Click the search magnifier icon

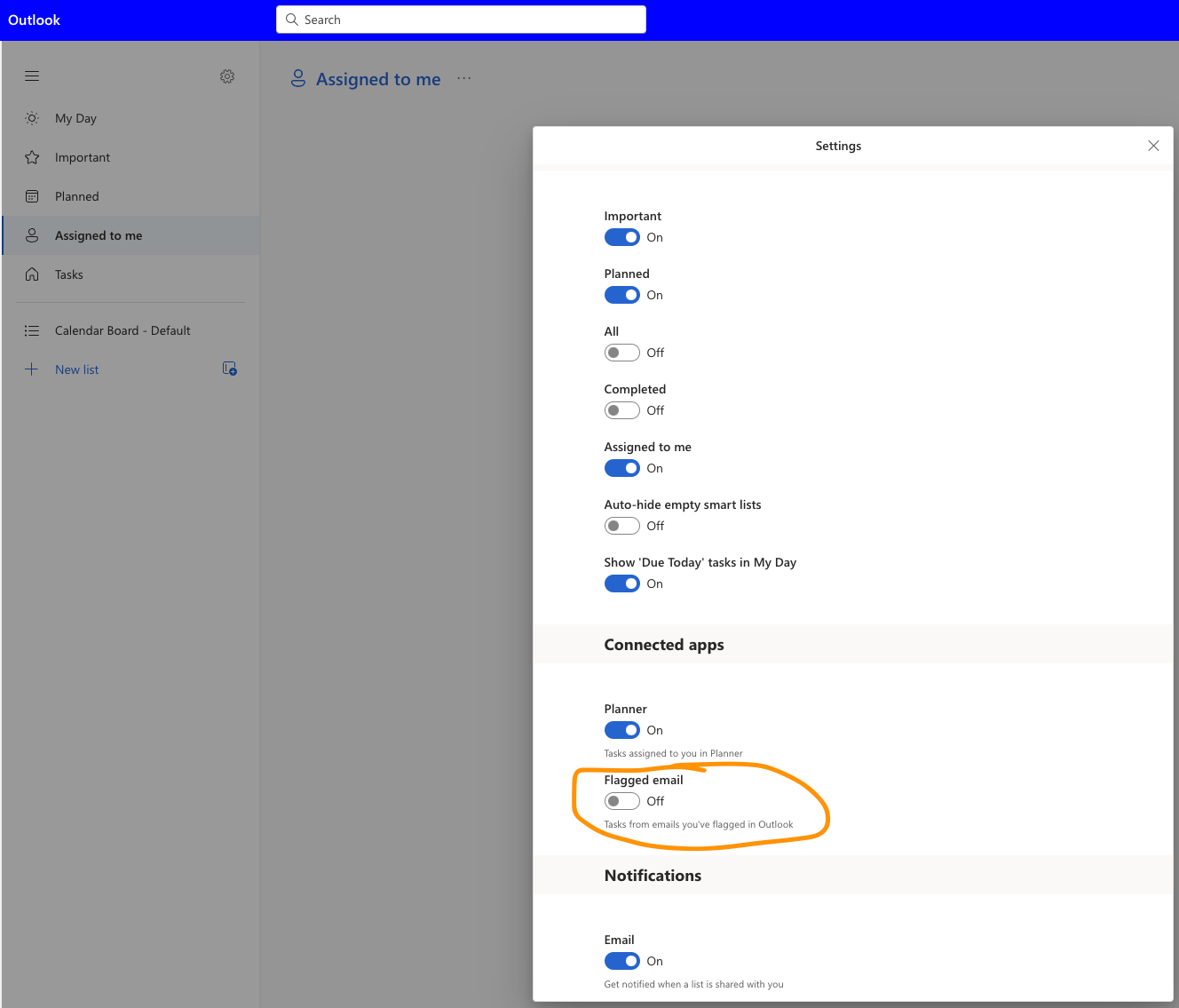click(x=292, y=19)
